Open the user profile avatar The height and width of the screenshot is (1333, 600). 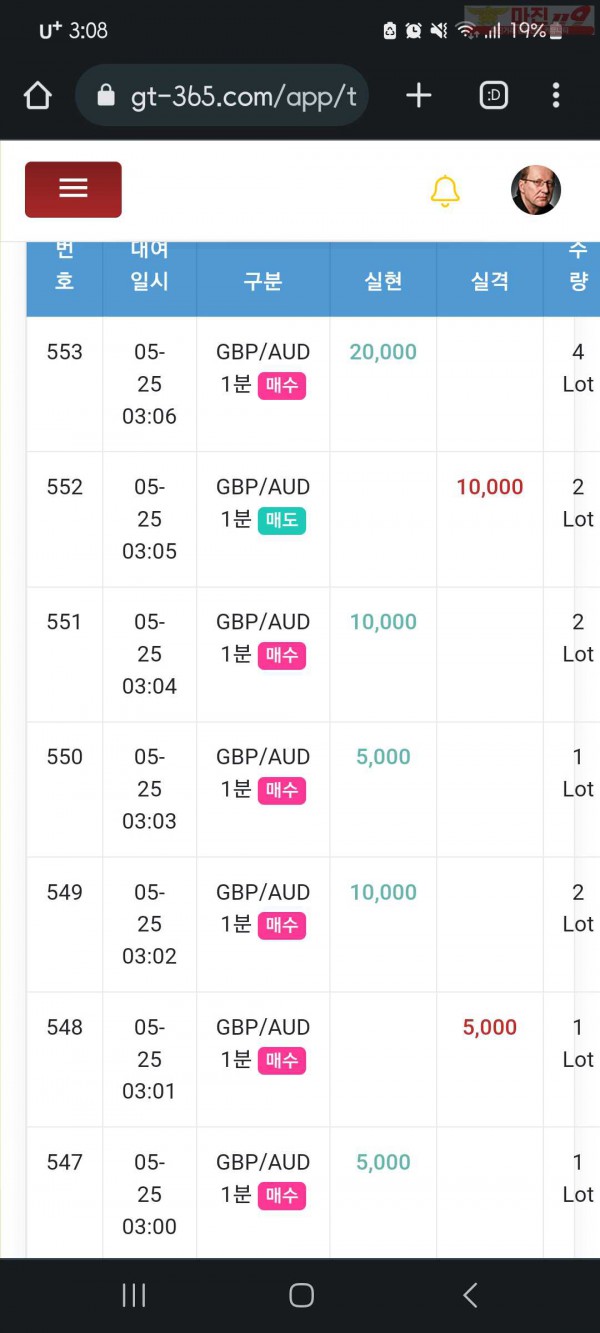(536, 190)
